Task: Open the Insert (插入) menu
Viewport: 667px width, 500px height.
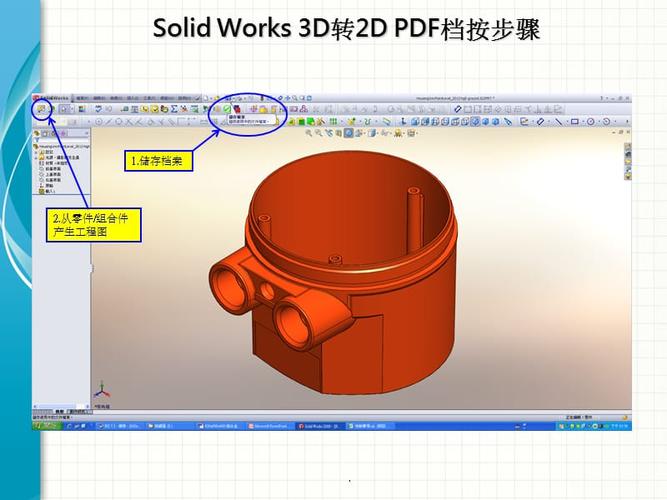Action: [133, 98]
